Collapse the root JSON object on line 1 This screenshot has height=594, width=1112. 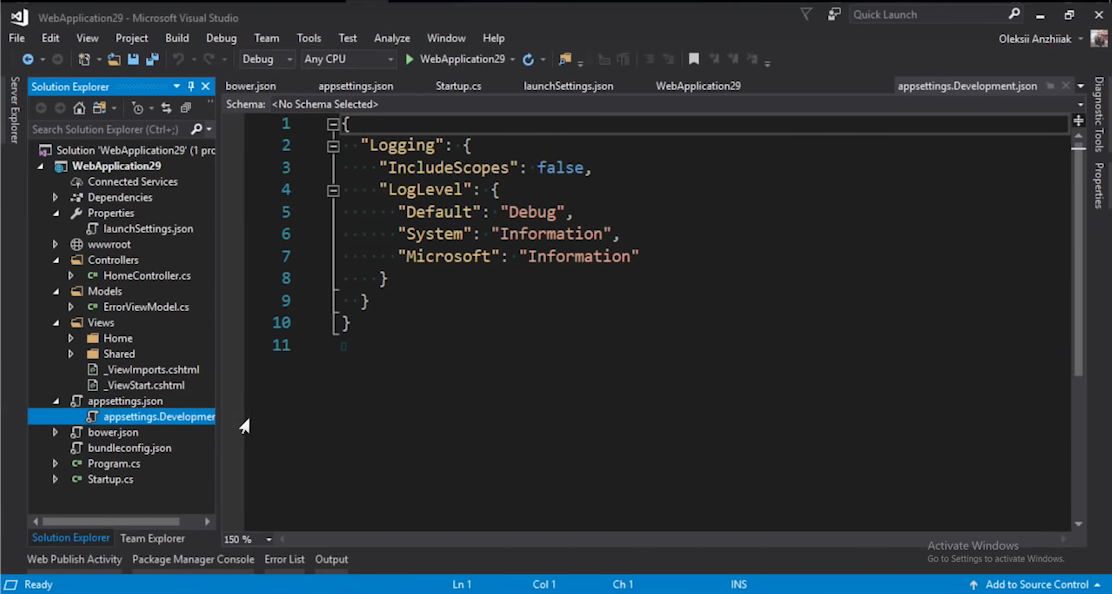point(333,124)
